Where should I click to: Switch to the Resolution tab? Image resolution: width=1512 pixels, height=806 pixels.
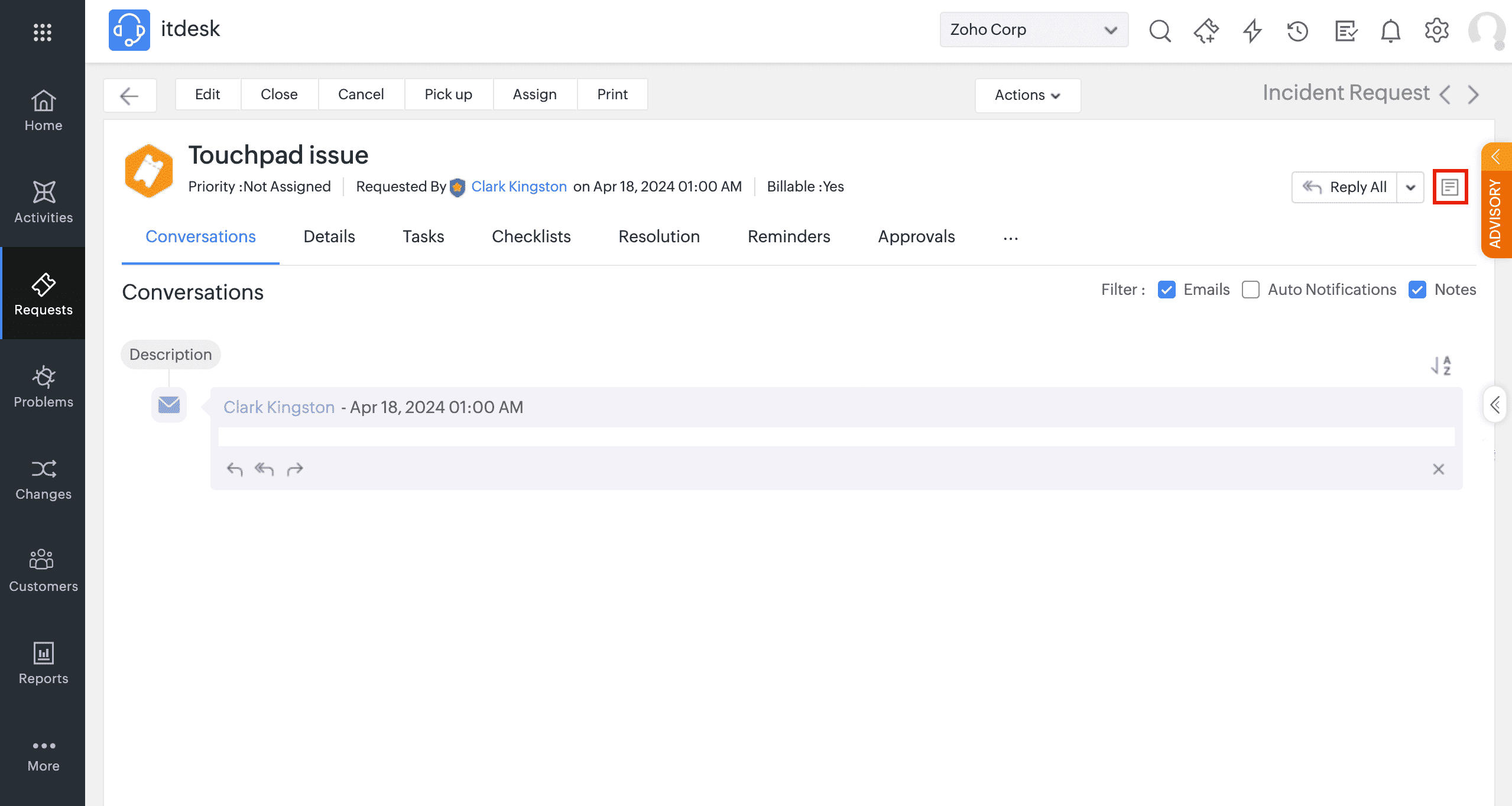(x=659, y=236)
